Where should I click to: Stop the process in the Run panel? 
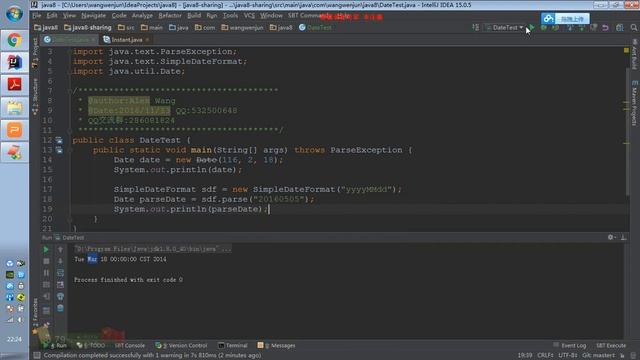pyautogui.click(x=46, y=261)
